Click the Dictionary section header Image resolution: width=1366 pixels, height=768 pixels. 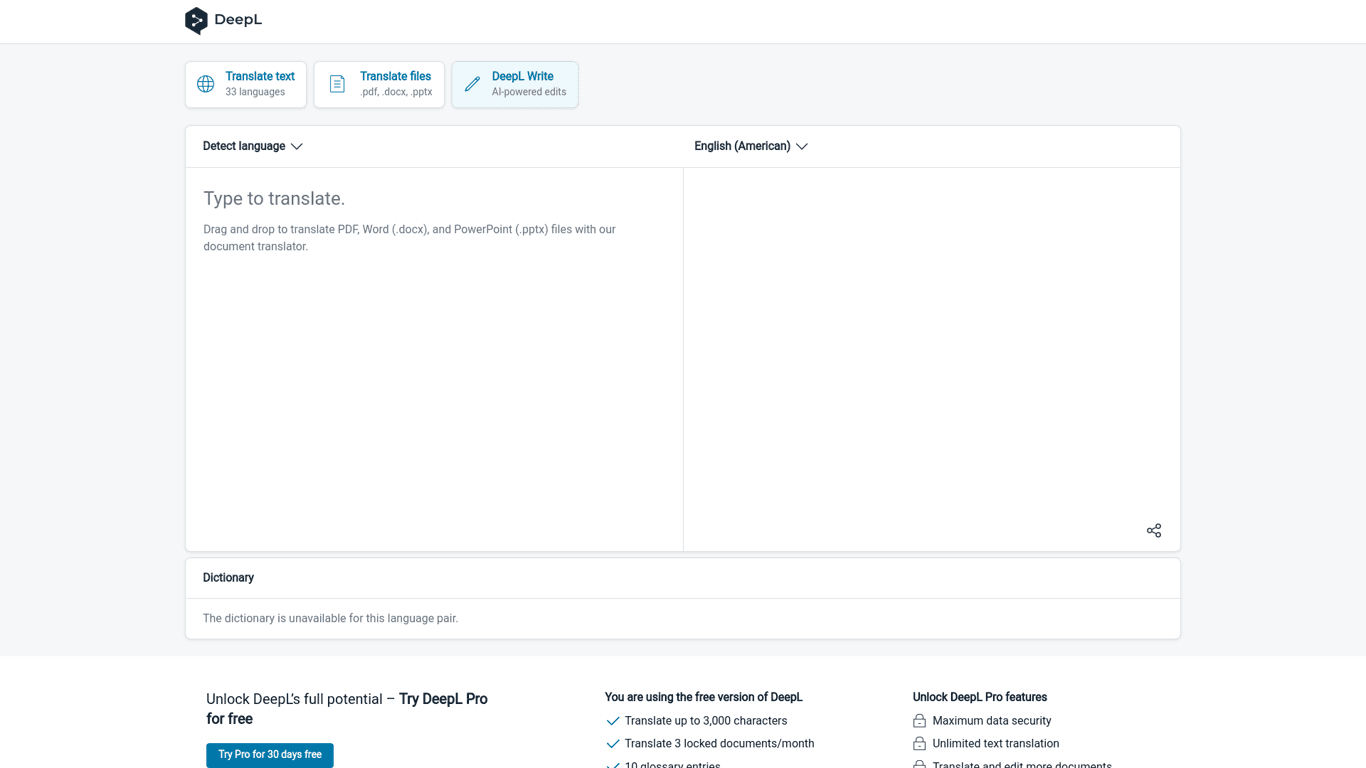pyautogui.click(x=228, y=578)
